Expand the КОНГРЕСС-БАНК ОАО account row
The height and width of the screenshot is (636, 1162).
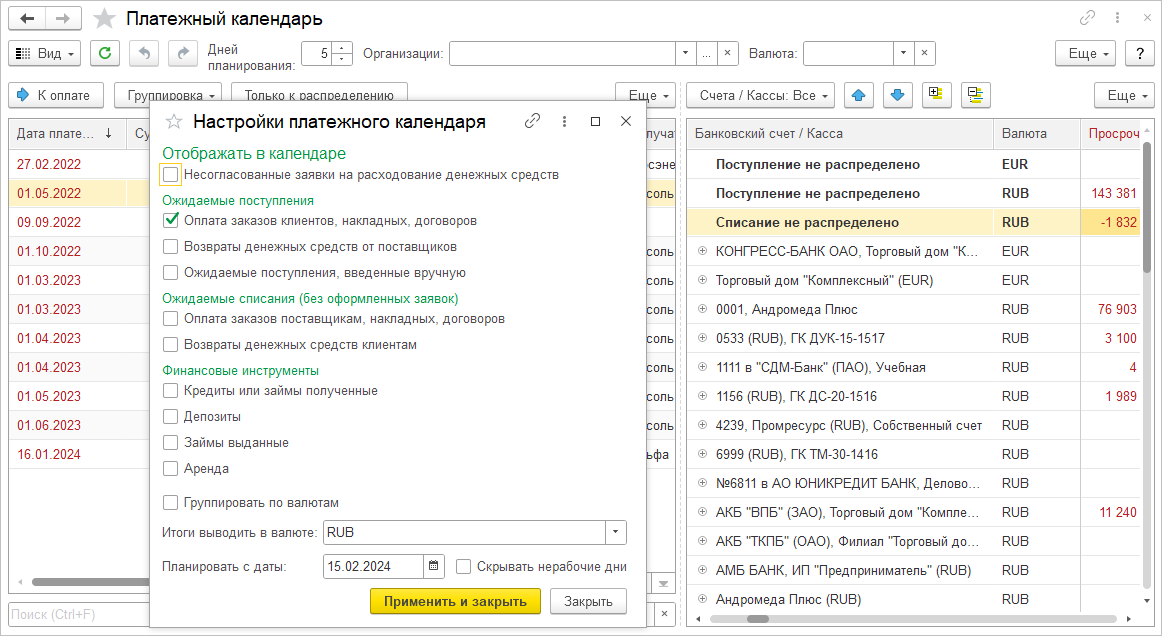pyautogui.click(x=702, y=252)
